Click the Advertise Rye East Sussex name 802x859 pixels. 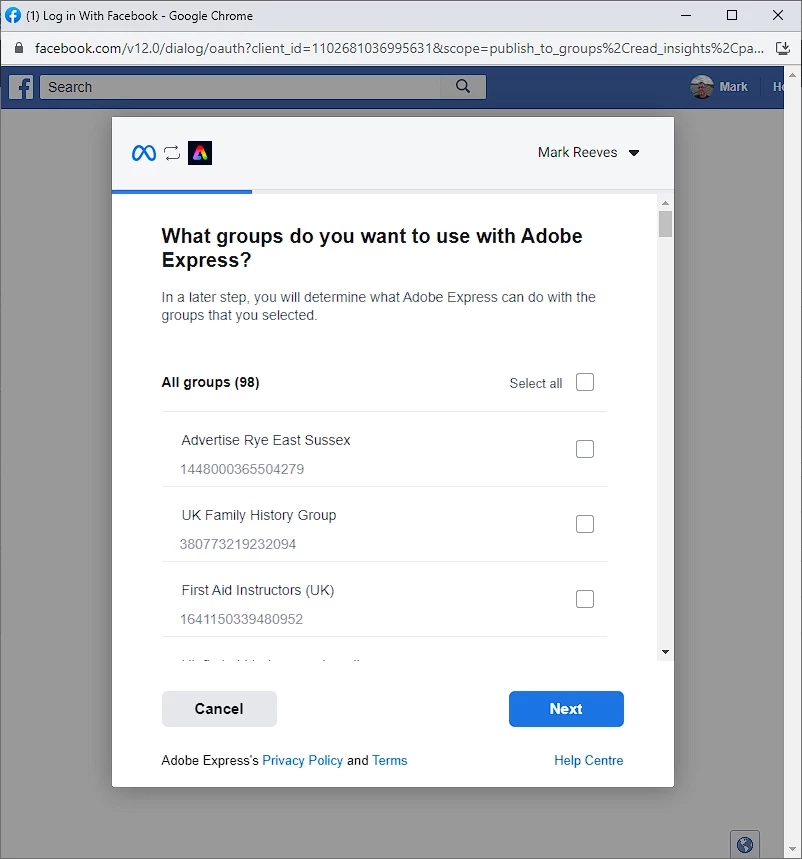pos(266,440)
